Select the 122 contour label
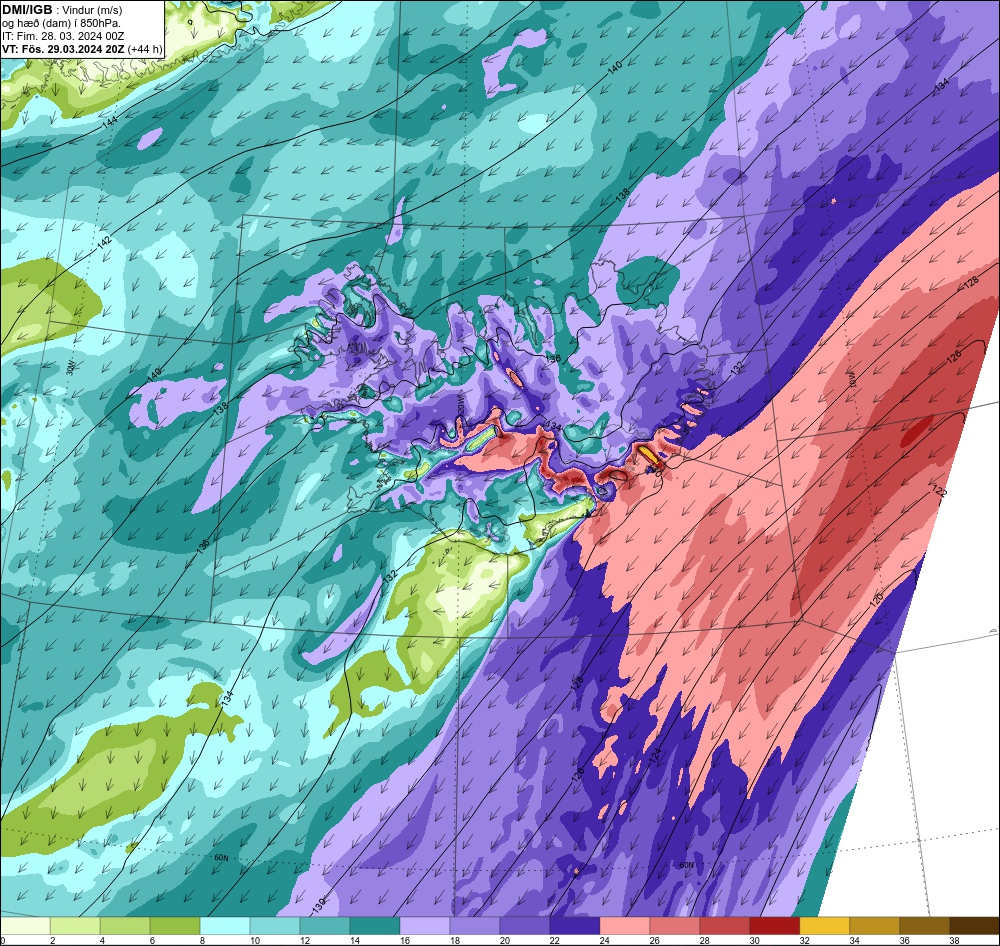The width and height of the screenshot is (1000, 946). click(x=939, y=491)
